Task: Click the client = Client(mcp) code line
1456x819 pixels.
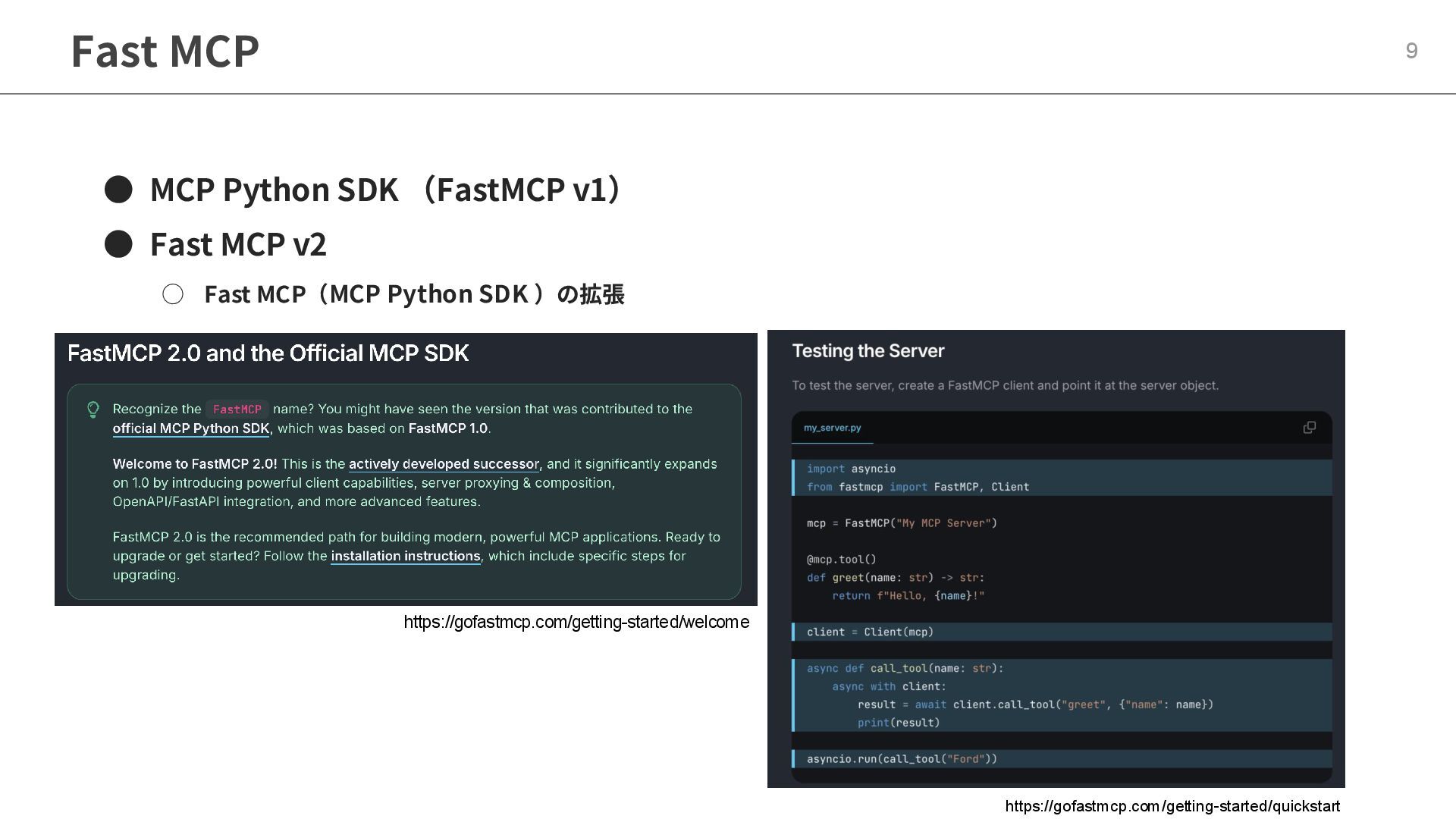Action: [x=870, y=632]
